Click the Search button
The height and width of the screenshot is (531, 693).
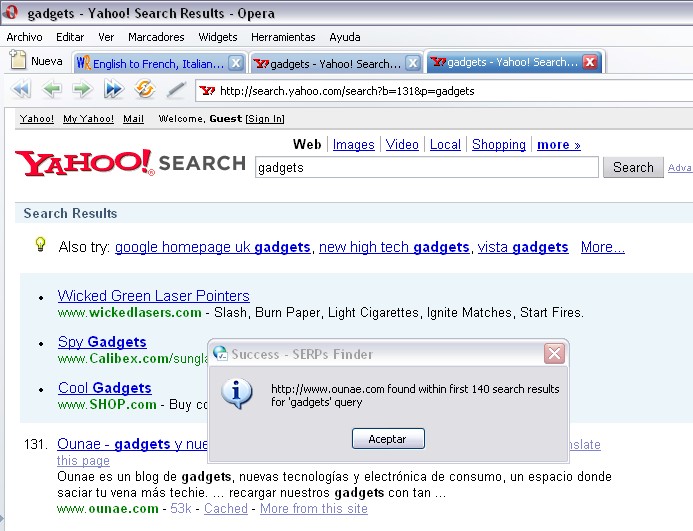633,167
